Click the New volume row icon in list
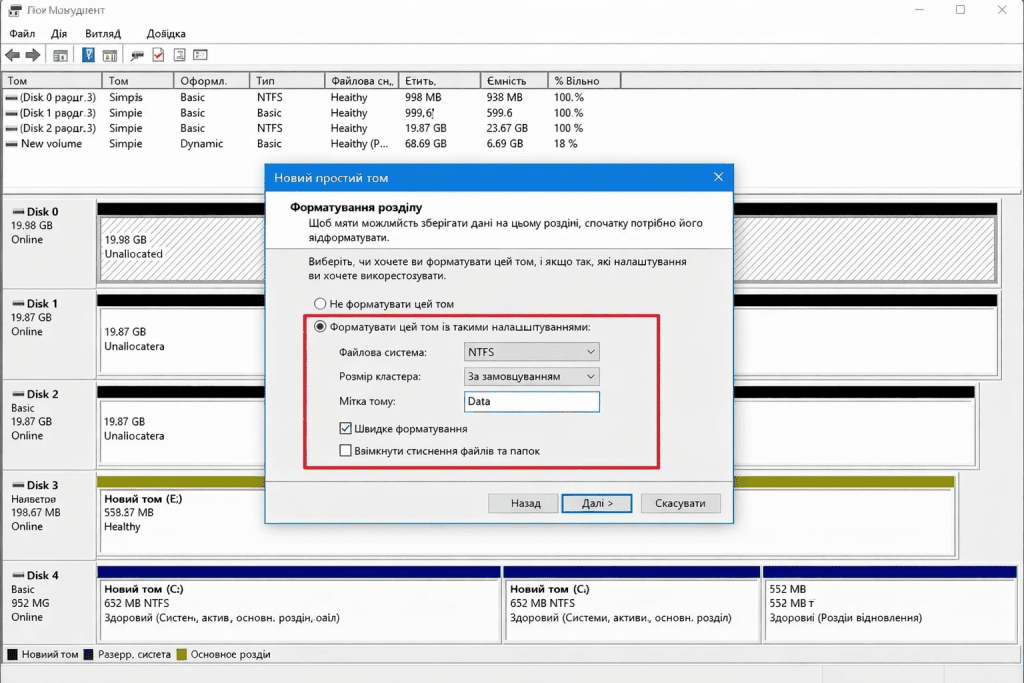This screenshot has height=683, width=1024. click(12, 144)
